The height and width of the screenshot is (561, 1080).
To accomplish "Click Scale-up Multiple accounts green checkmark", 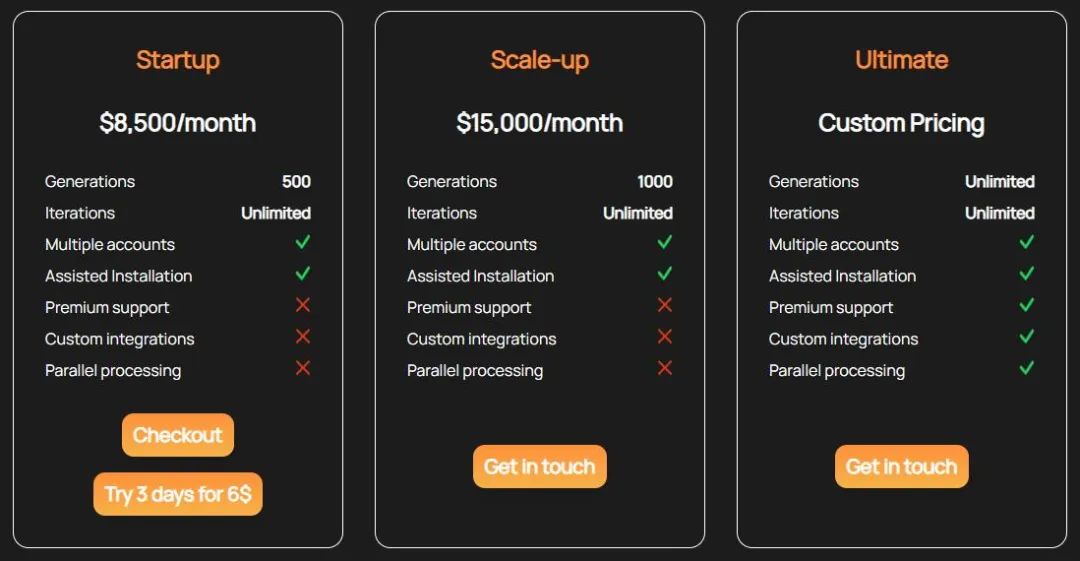I will 665,242.
